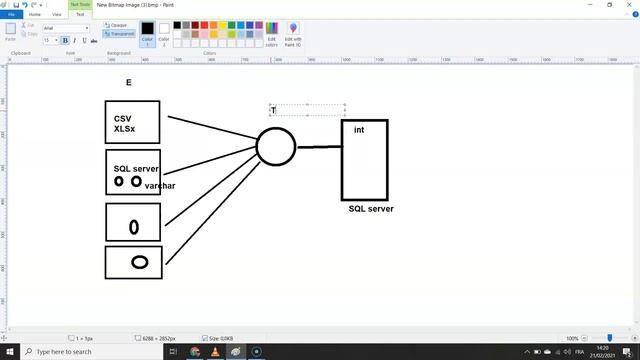Click the battery tray icon
Screen dimensions: 640x360
point(537,352)
